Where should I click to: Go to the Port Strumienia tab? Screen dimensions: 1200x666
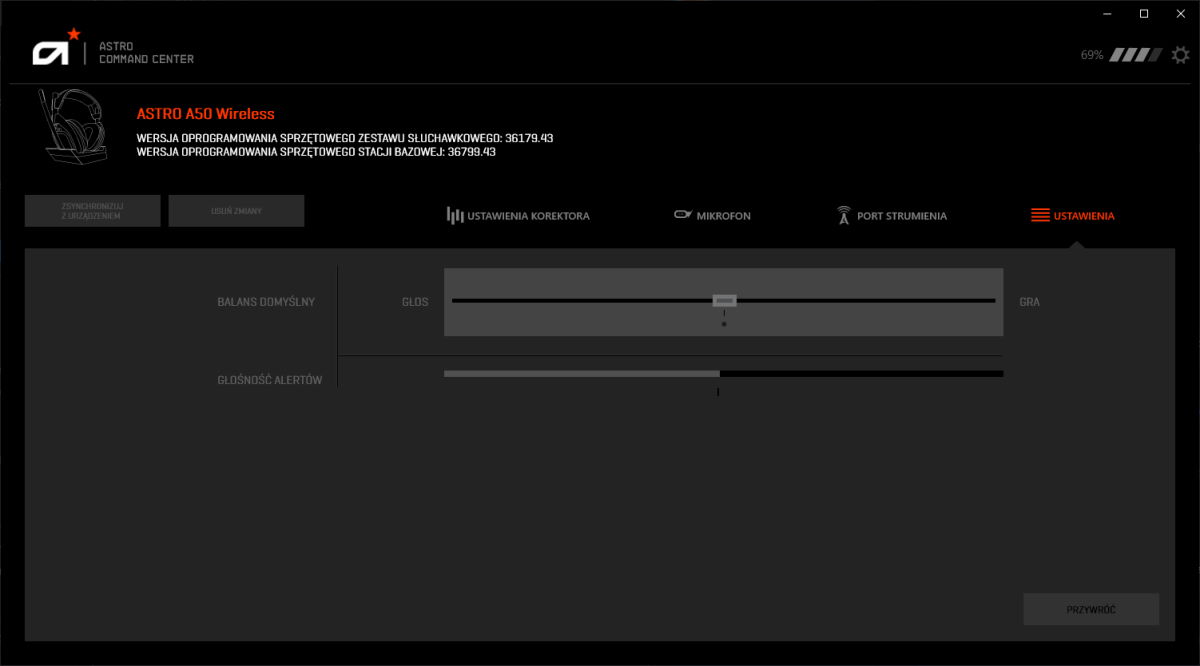901,216
